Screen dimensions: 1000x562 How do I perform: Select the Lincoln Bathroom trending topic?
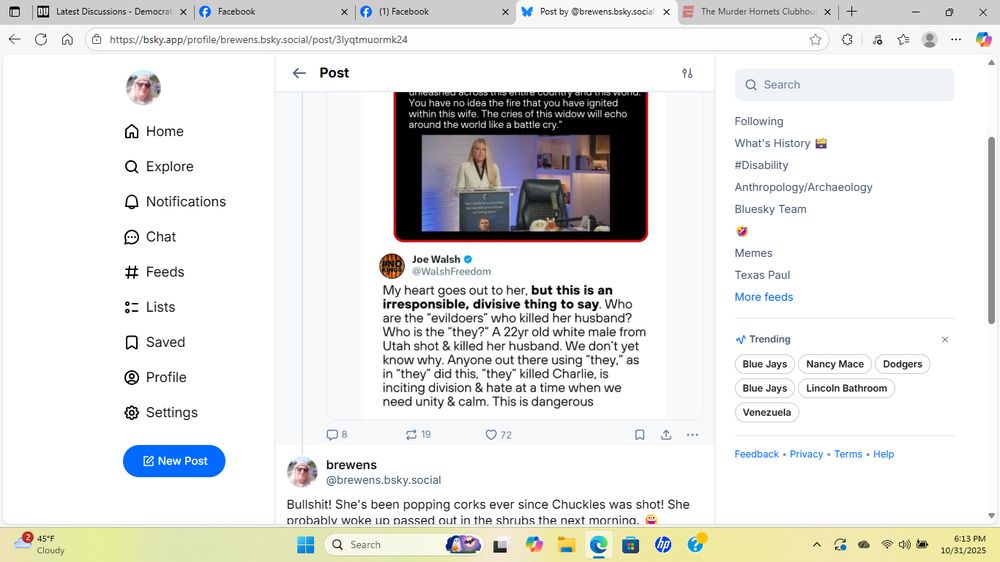[x=846, y=388]
